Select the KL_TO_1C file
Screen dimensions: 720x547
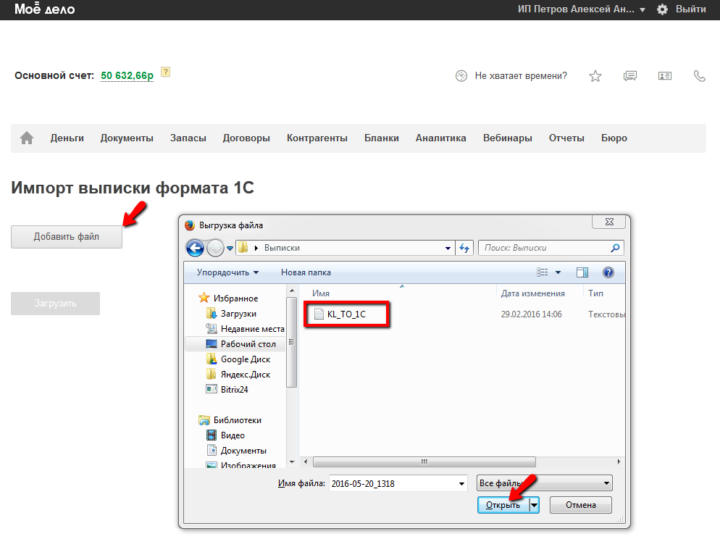click(x=346, y=314)
